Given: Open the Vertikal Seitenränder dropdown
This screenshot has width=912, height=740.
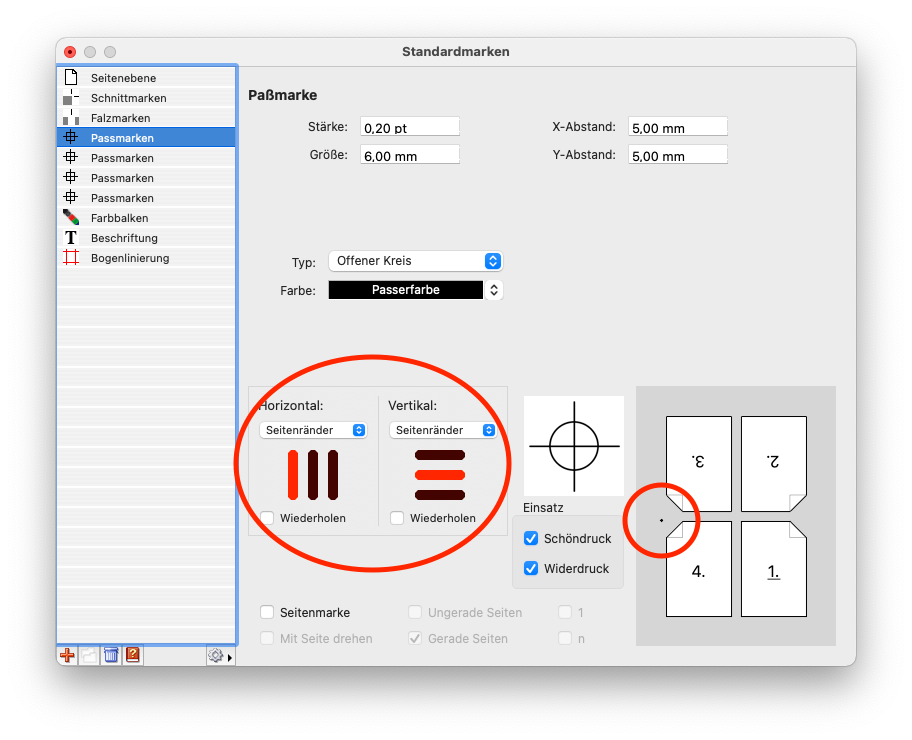Looking at the screenshot, I should click(442, 430).
